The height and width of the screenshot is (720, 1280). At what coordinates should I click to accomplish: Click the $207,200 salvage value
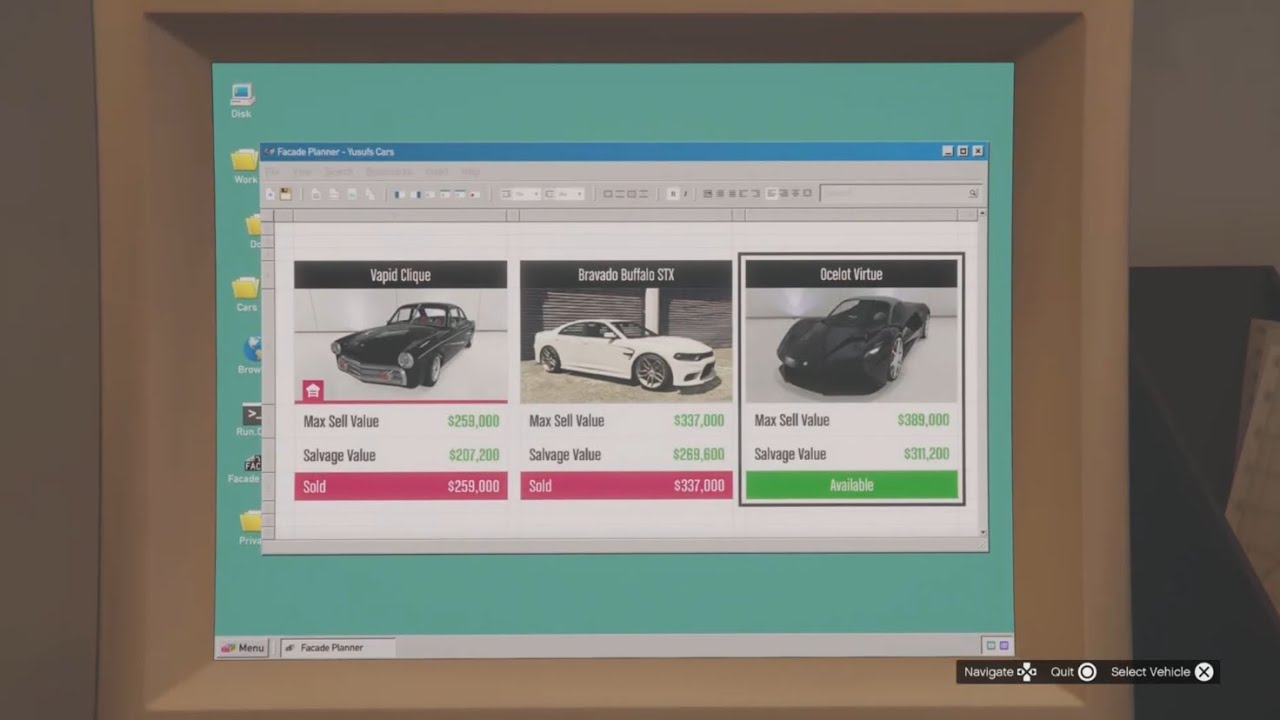point(473,455)
